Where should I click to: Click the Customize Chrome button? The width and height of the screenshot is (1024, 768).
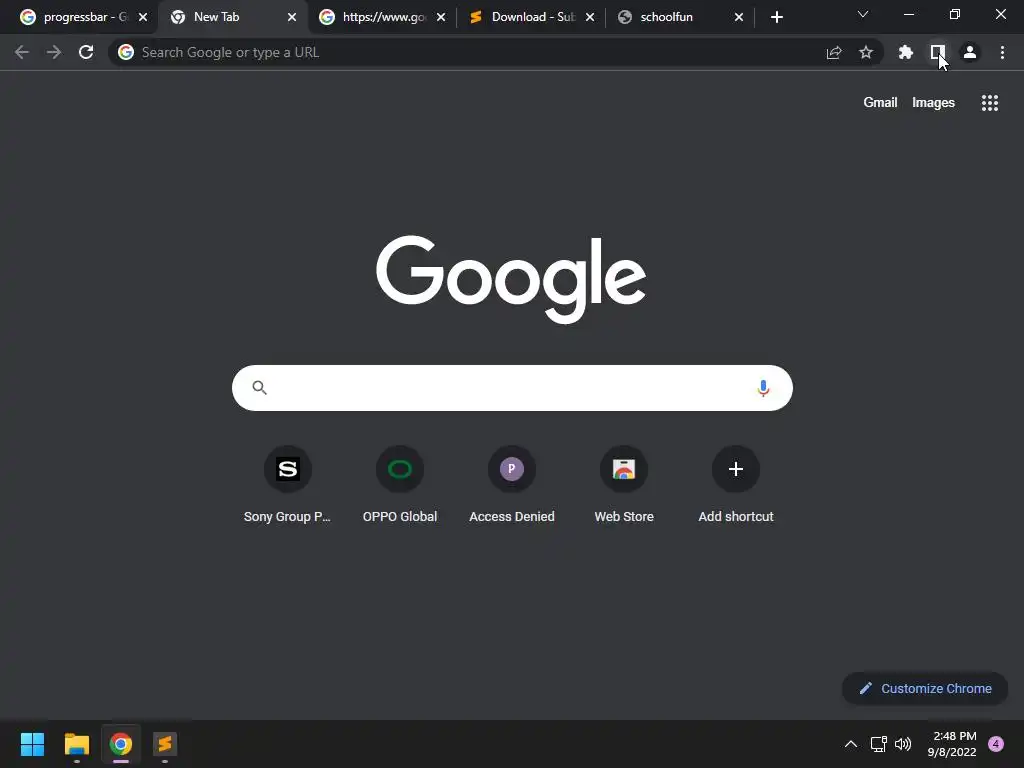(925, 688)
